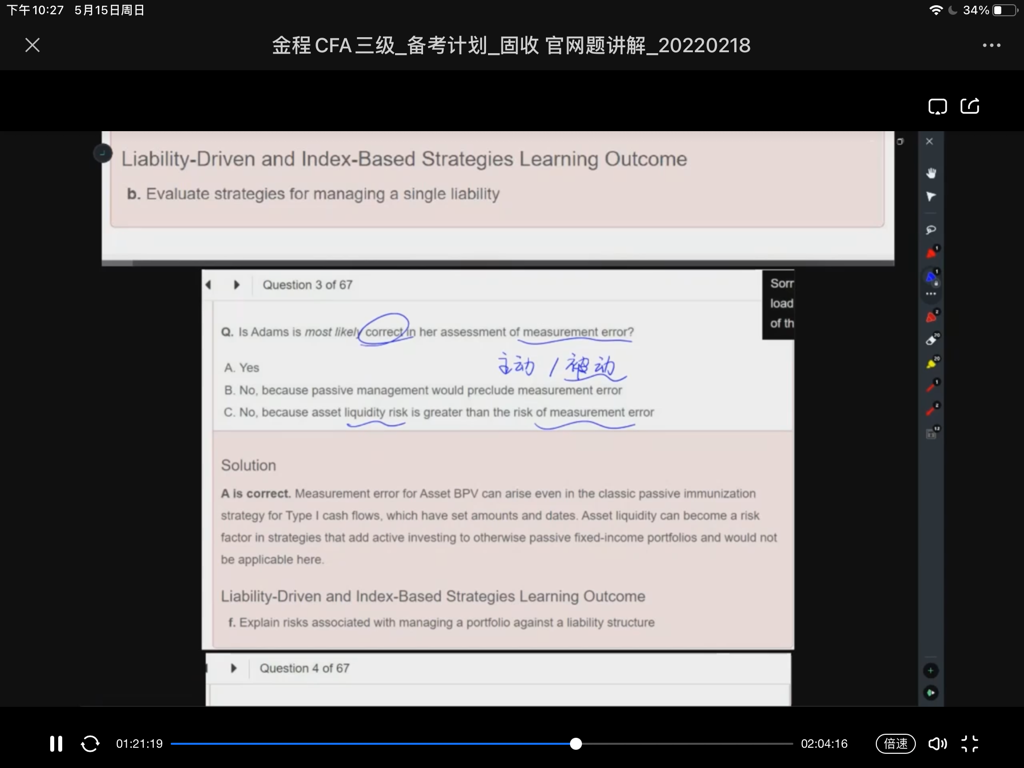Mute the video volume
Image resolution: width=1024 pixels, height=768 pixels.
pyautogui.click(x=937, y=743)
